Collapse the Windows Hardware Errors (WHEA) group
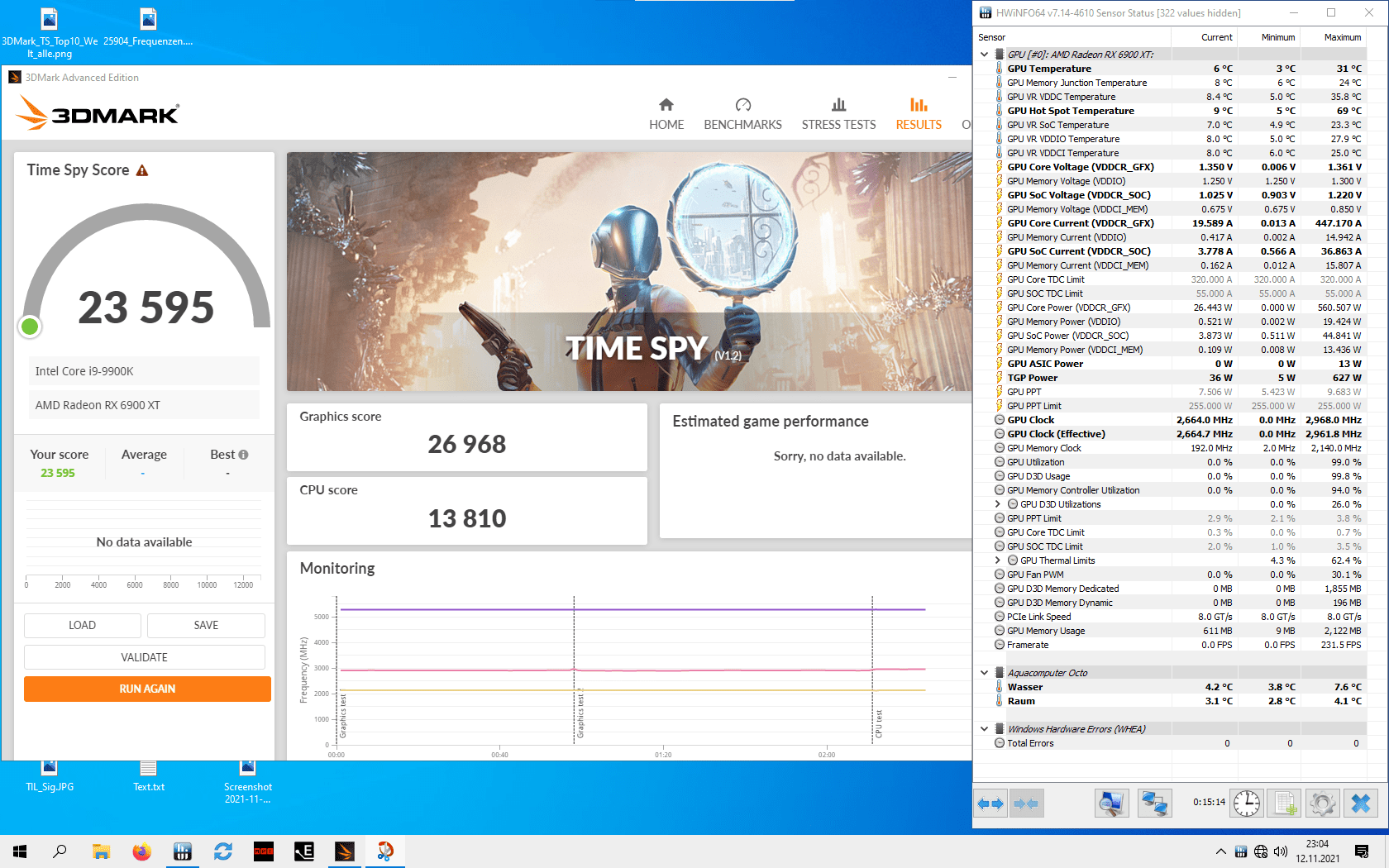Screen dimensions: 1389x868 point(984,729)
